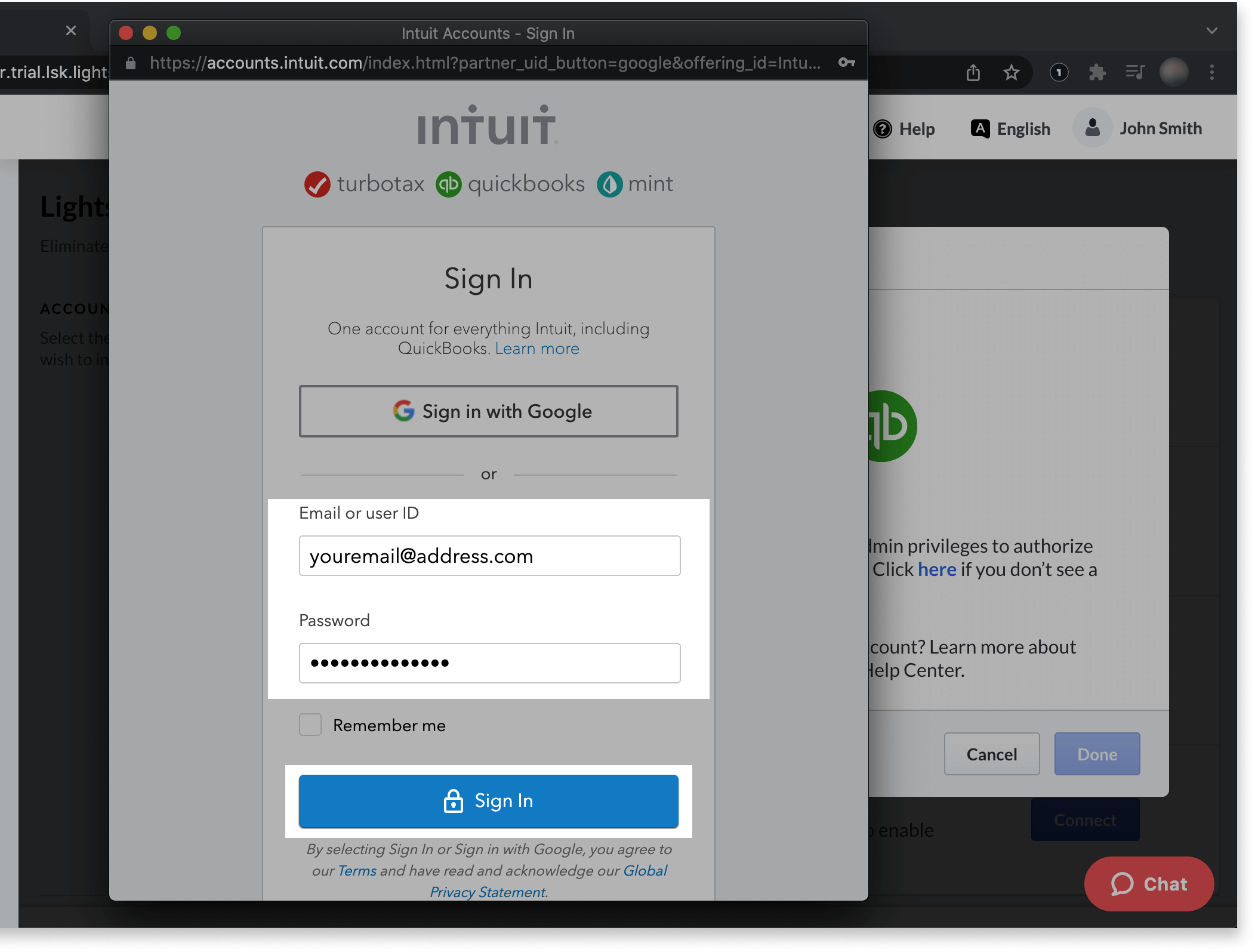Click the browser profile avatar
Viewport: 1255px width, 952px height.
pyautogui.click(x=1173, y=73)
